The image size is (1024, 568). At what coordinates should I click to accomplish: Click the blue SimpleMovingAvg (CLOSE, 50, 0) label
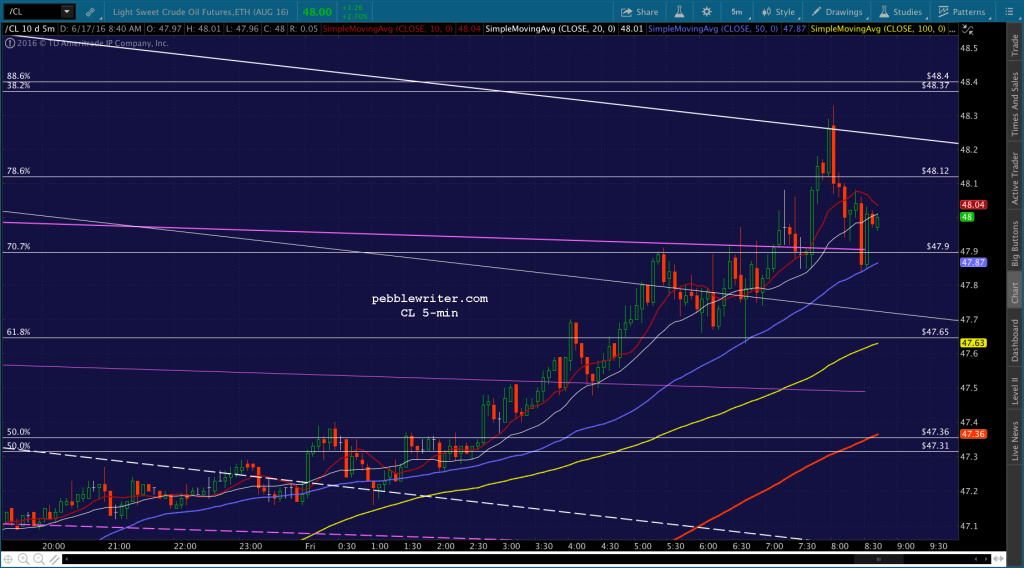[713, 29]
